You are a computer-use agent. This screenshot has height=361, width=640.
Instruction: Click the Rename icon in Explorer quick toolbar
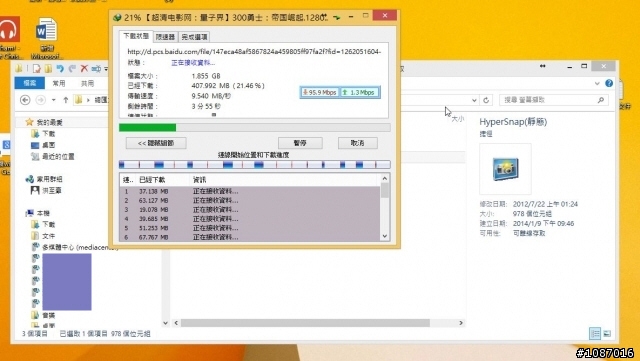(96, 68)
